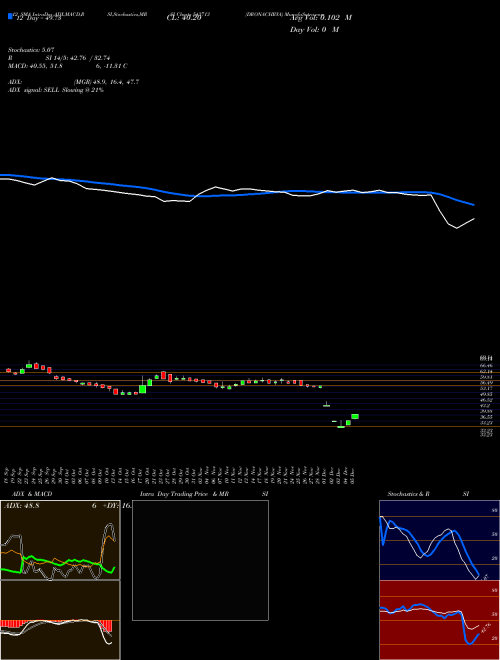The image size is (500, 660).
Task: Click the 'CL: 40.20' closing price text
Action: pyautogui.click(x=184, y=18)
